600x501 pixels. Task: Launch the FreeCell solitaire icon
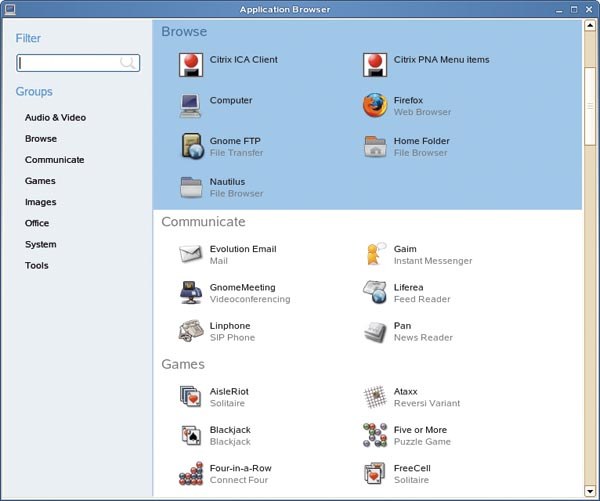pos(374,473)
